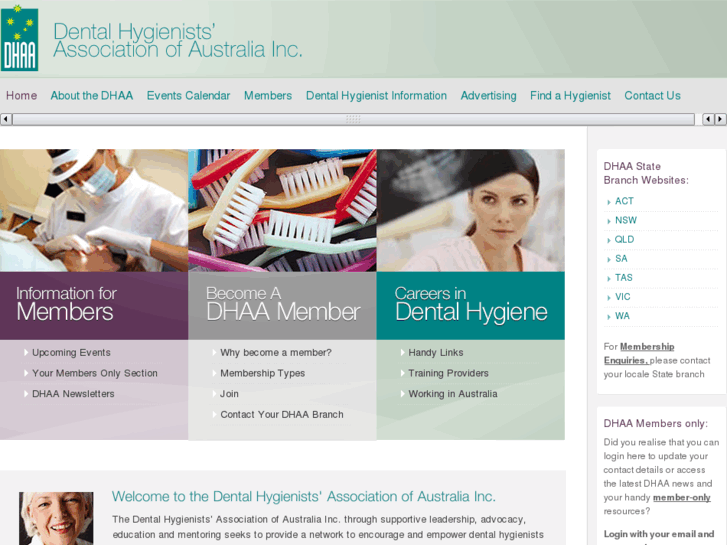This screenshot has height=545, width=727.
Task: Click the Welcome to DHAA heading
Action: click(x=304, y=496)
